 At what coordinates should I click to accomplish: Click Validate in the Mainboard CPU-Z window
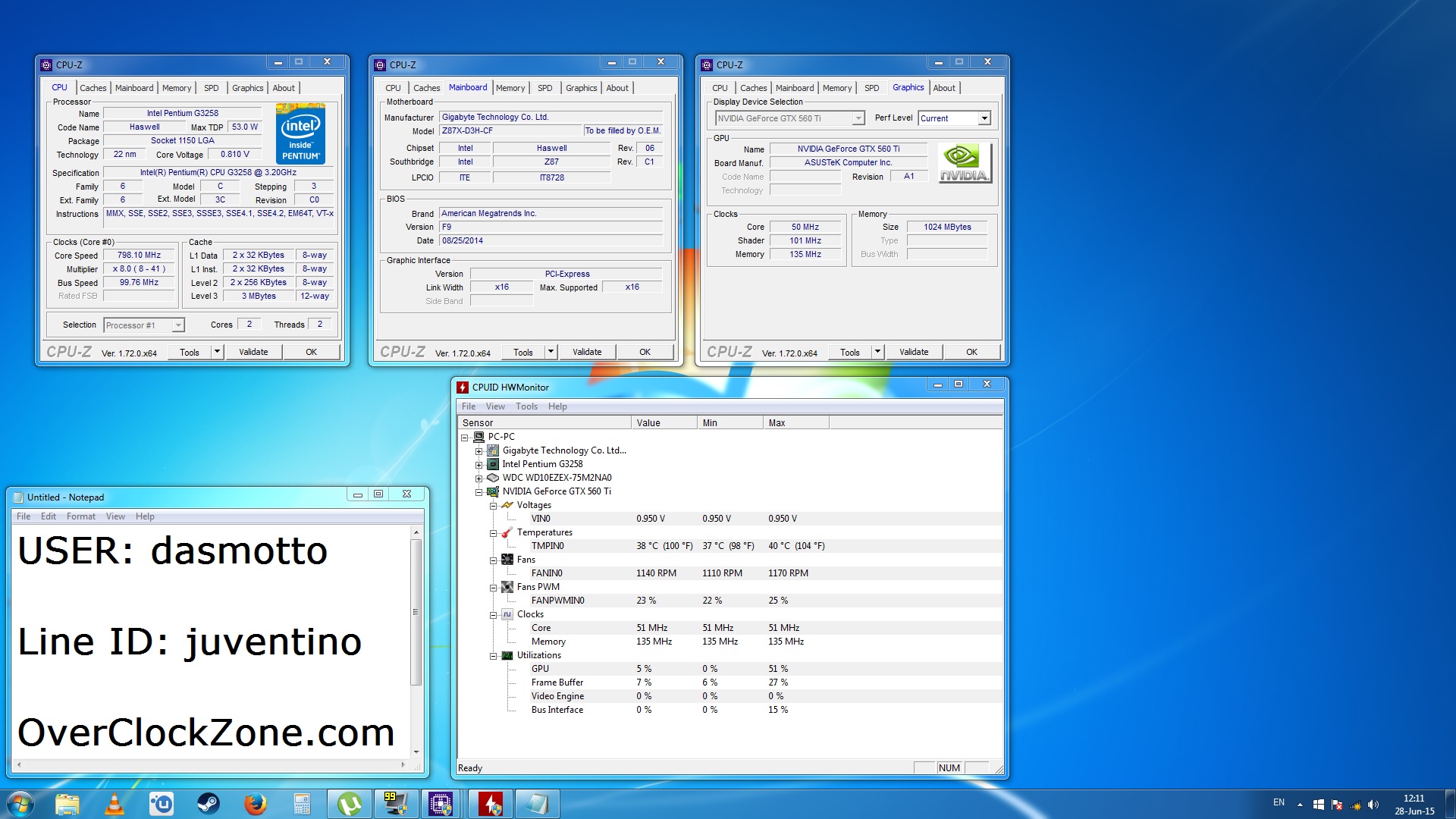click(x=586, y=352)
